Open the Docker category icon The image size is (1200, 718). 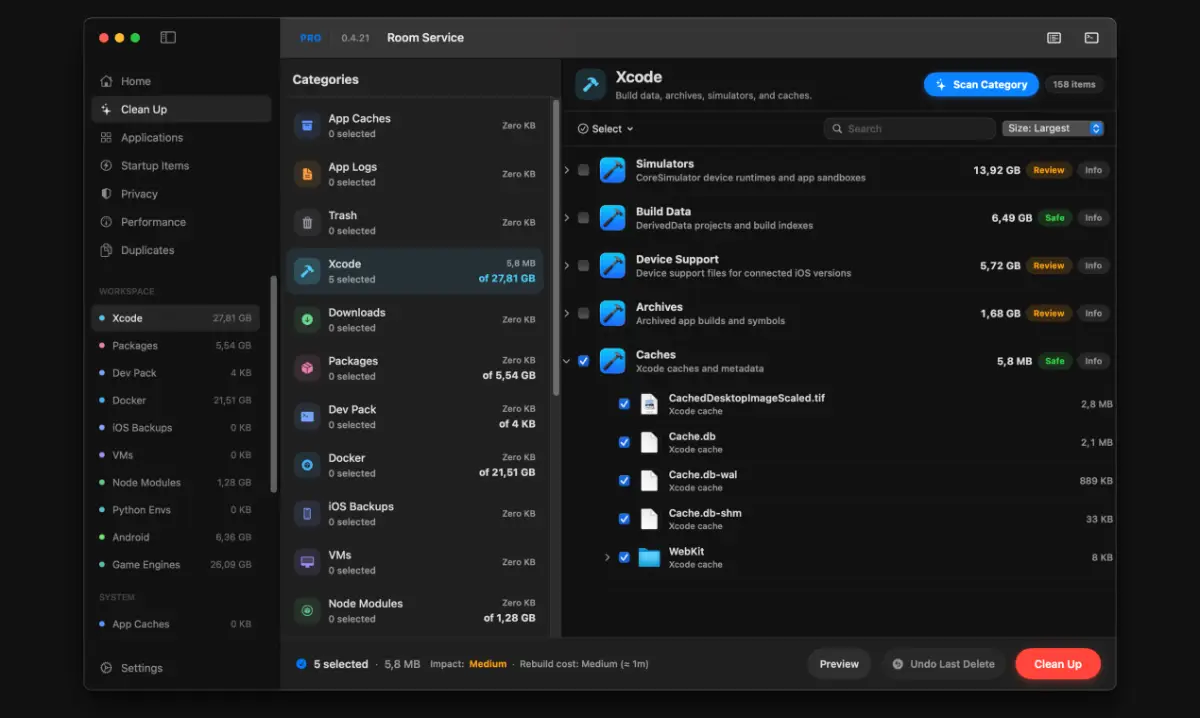pyautogui.click(x=307, y=465)
